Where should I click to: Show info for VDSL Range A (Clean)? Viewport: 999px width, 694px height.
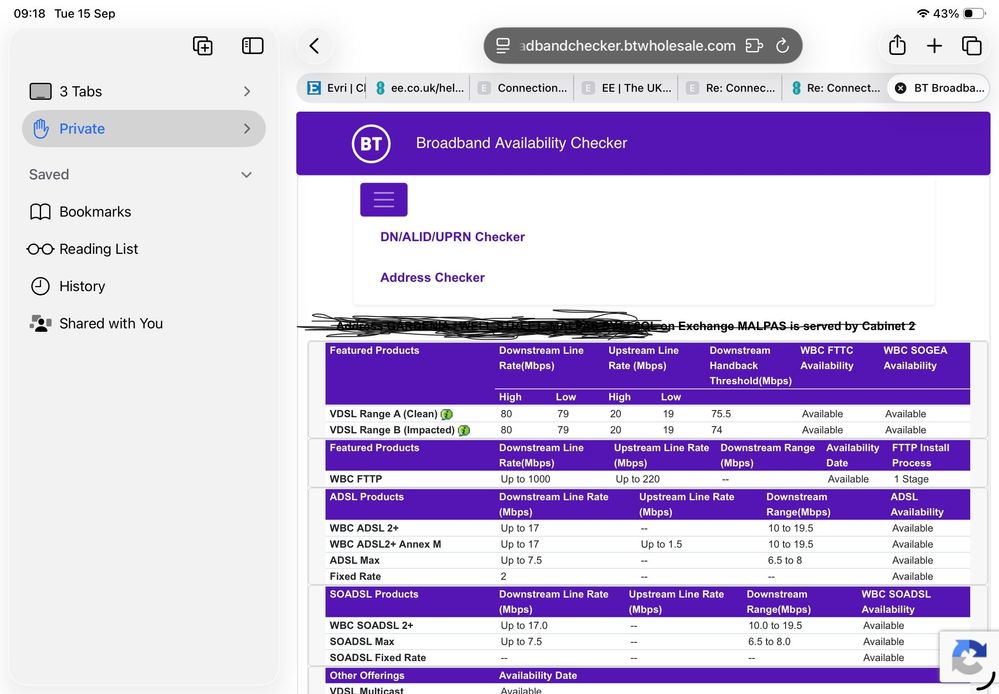click(447, 414)
